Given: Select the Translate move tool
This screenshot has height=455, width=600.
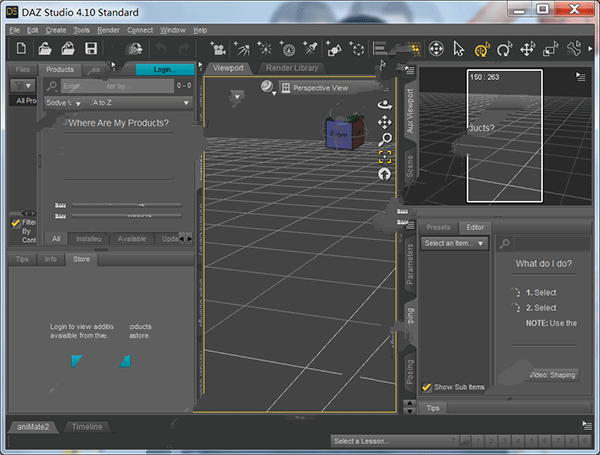Looking at the screenshot, I should (x=527, y=49).
